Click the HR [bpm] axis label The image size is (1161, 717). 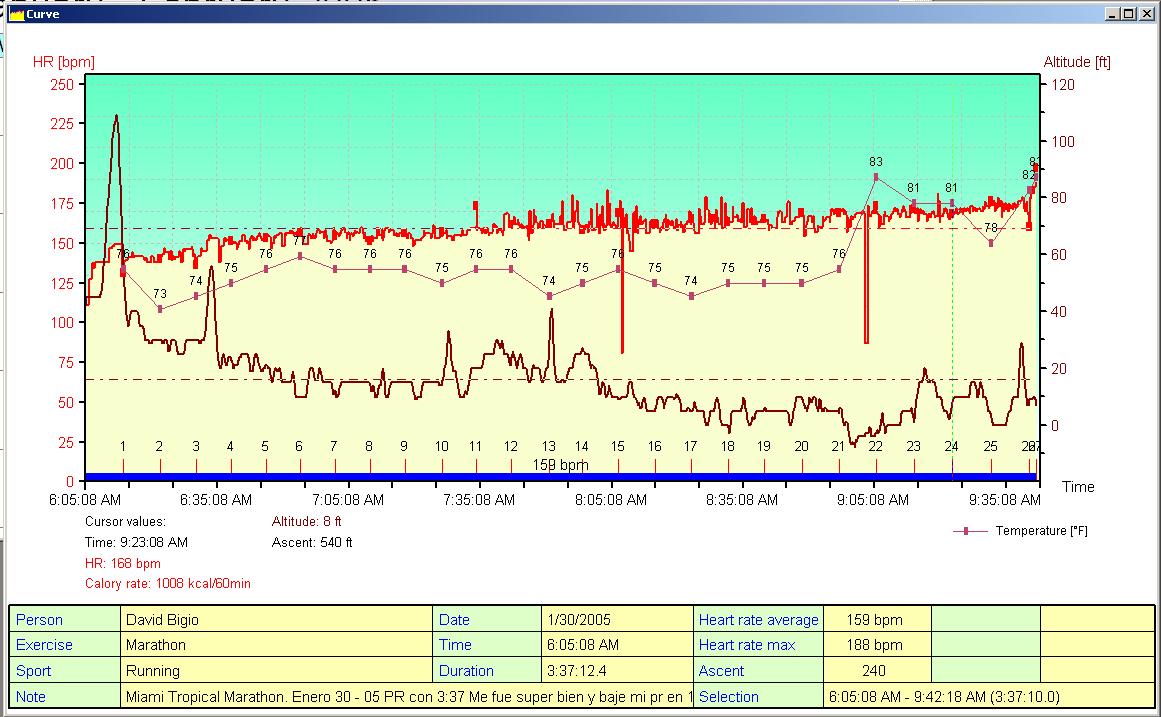pos(64,62)
